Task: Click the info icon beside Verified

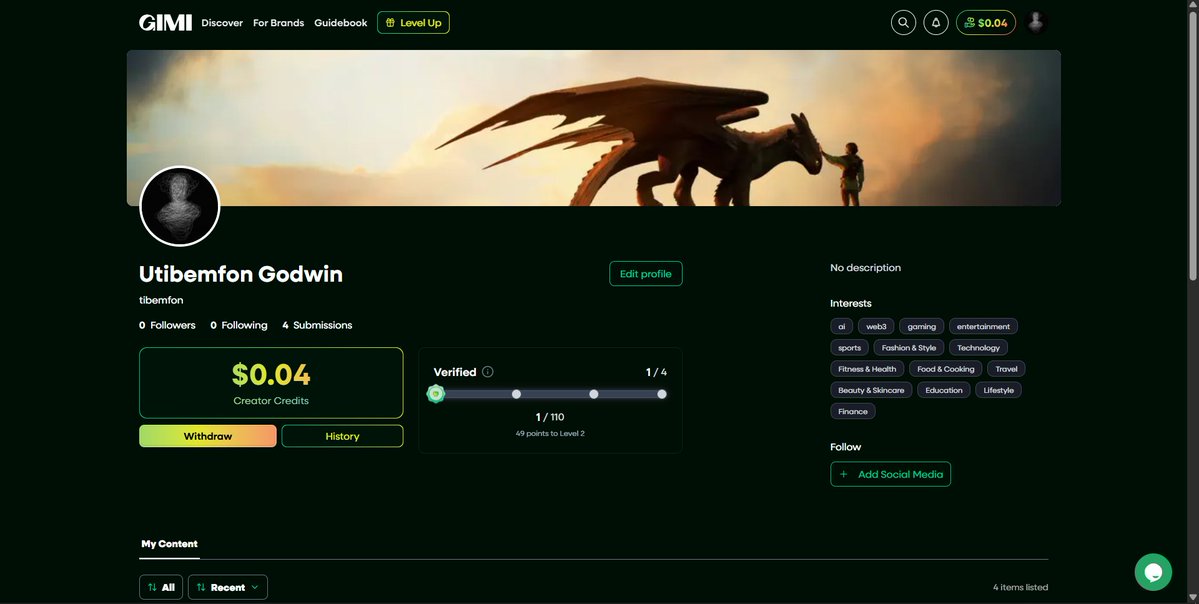Action: (488, 372)
